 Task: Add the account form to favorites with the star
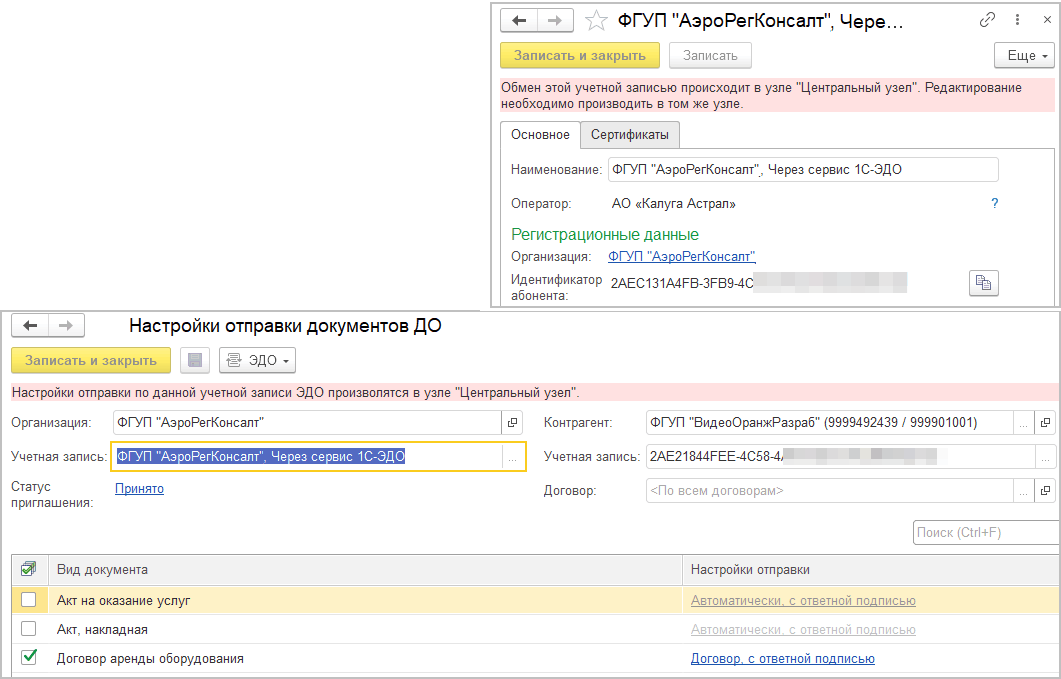tap(596, 20)
